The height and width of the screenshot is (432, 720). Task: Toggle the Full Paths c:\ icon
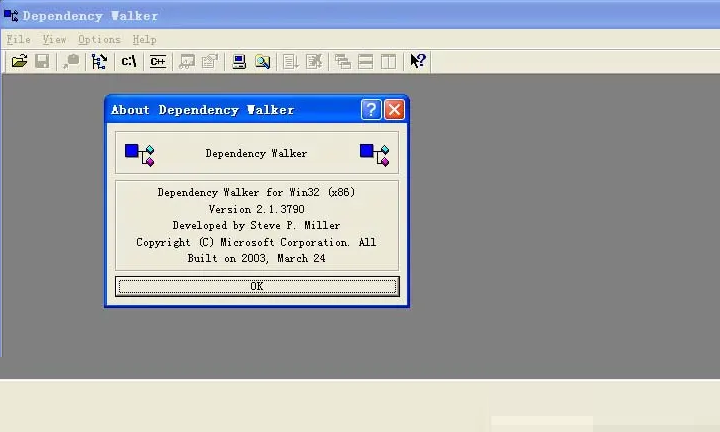click(x=129, y=61)
